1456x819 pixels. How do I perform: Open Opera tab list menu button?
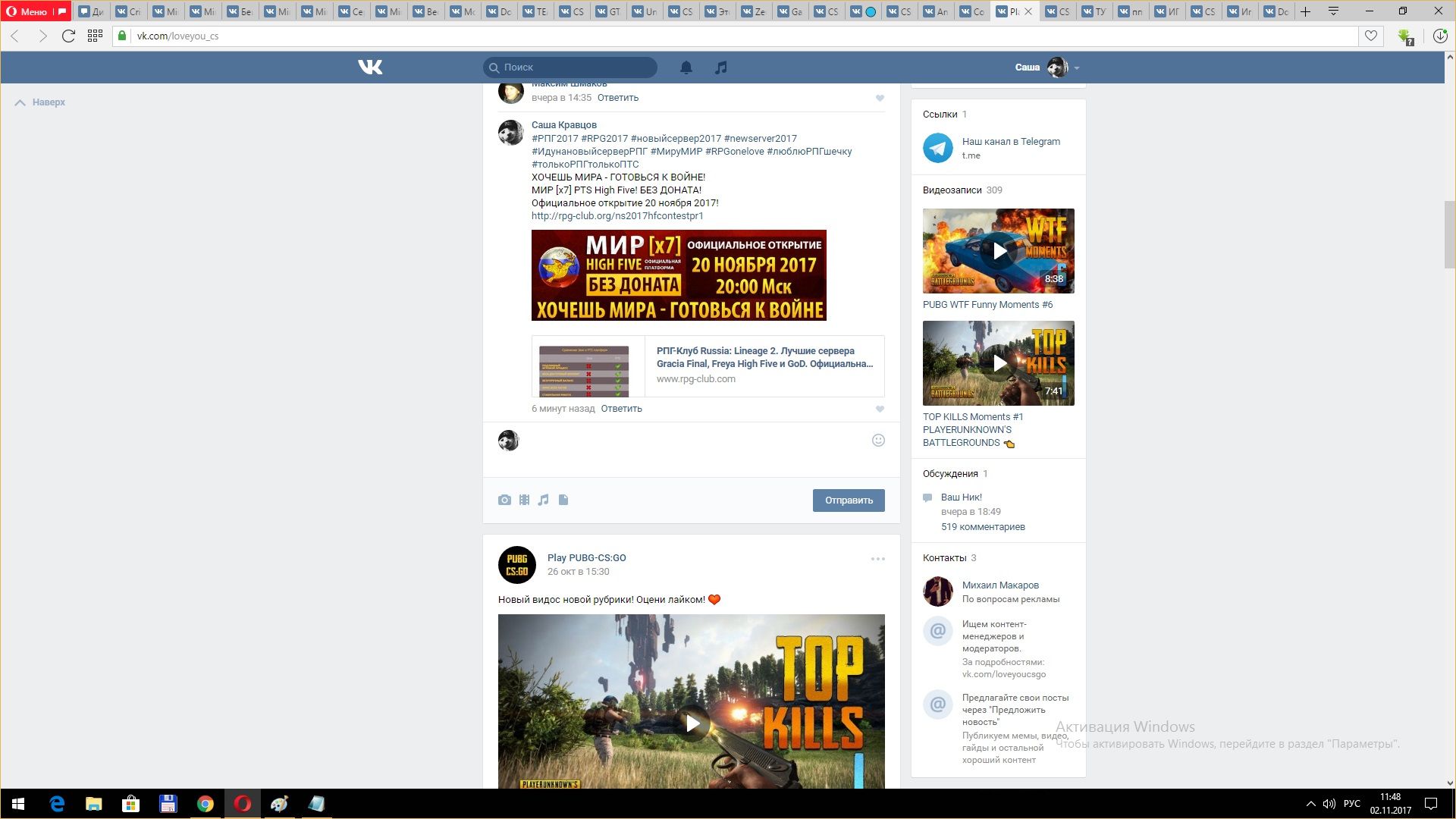[1333, 11]
